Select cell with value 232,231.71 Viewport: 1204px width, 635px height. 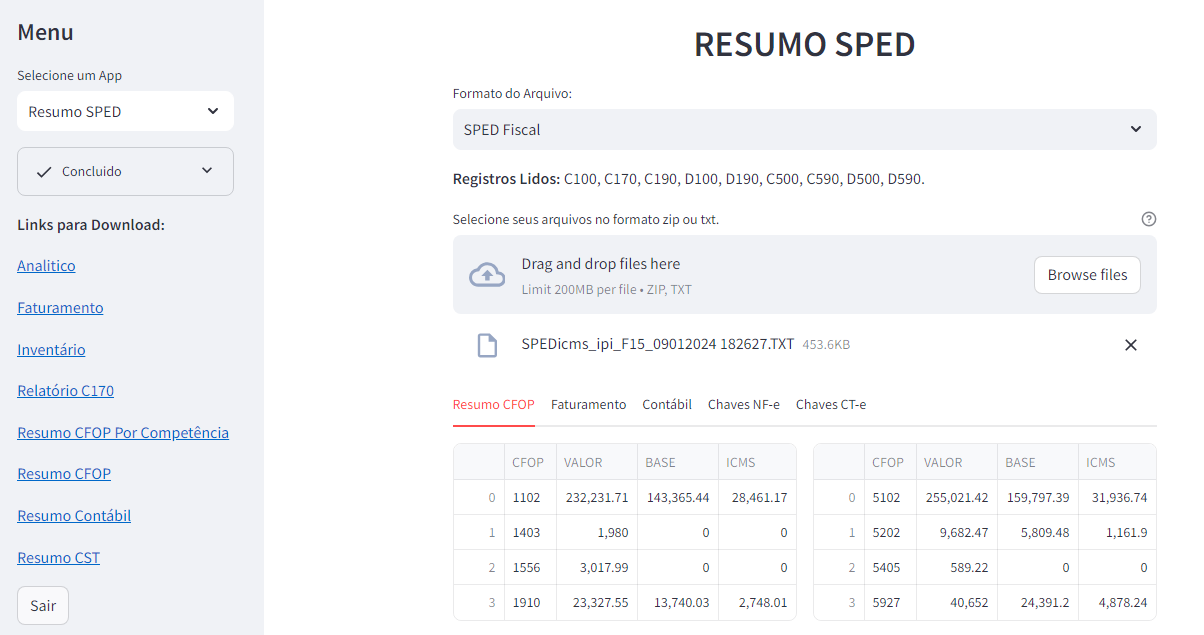(597, 497)
